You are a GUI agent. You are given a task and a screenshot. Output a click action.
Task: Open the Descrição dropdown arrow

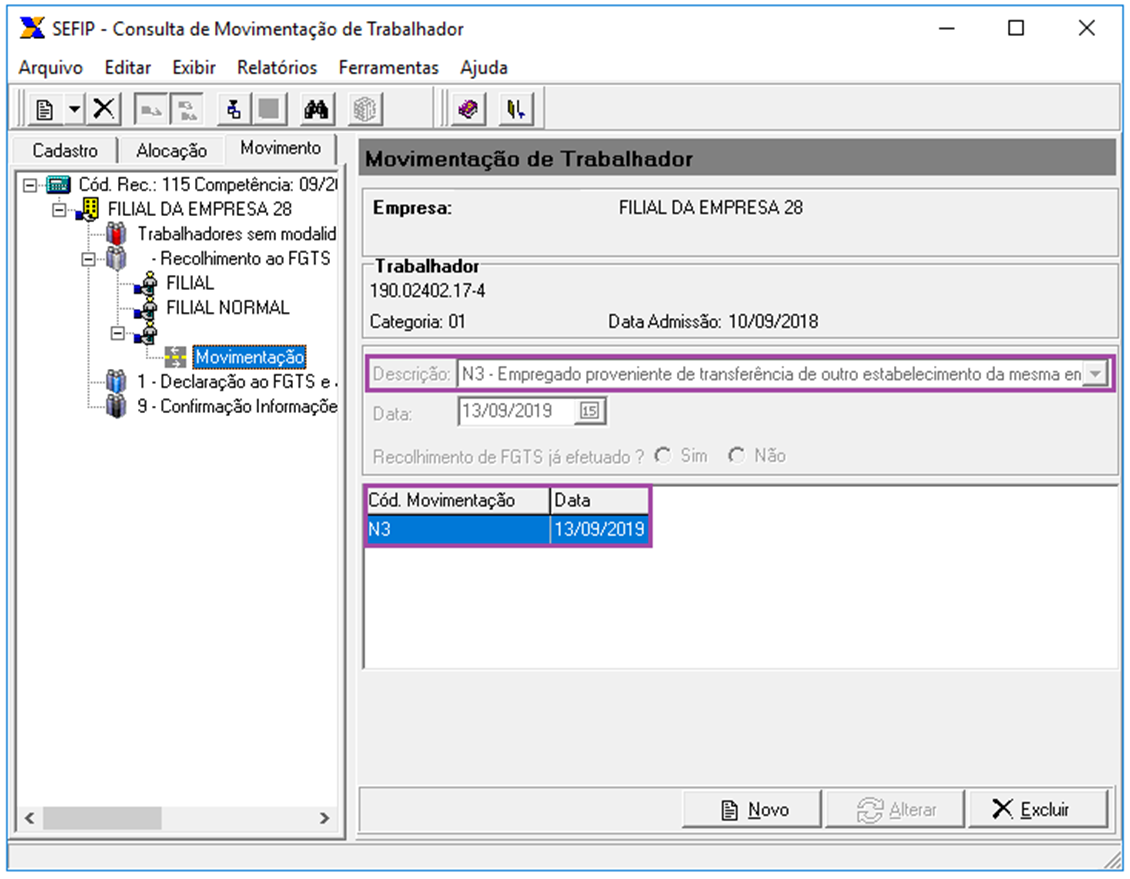(x=1095, y=374)
